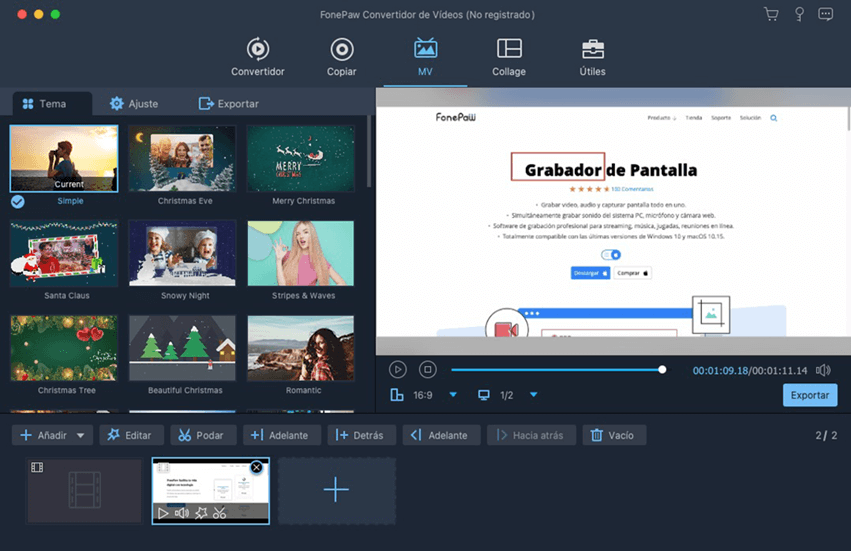Choose the Christmas Eve theme
The image size is (851, 551).
point(182,159)
